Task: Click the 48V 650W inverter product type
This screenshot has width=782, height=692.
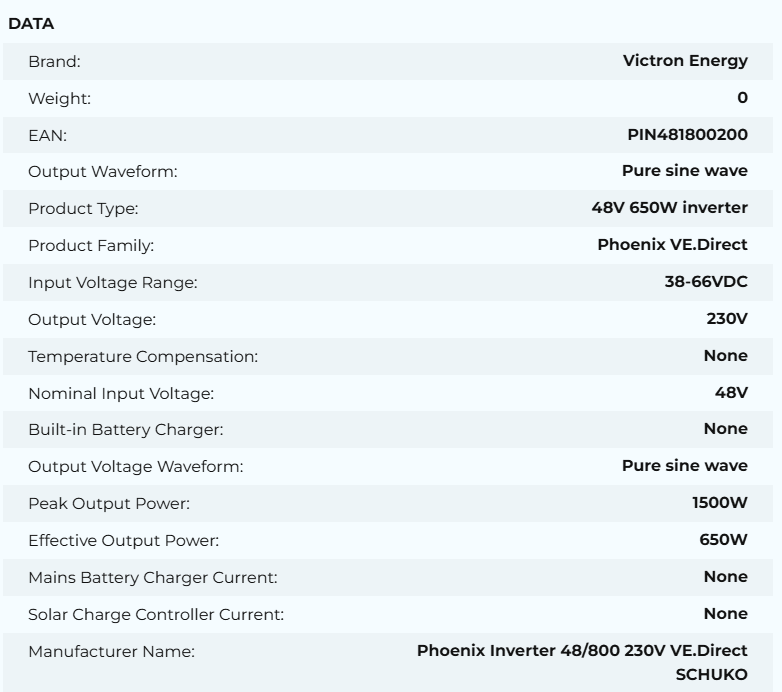Action: tap(669, 209)
